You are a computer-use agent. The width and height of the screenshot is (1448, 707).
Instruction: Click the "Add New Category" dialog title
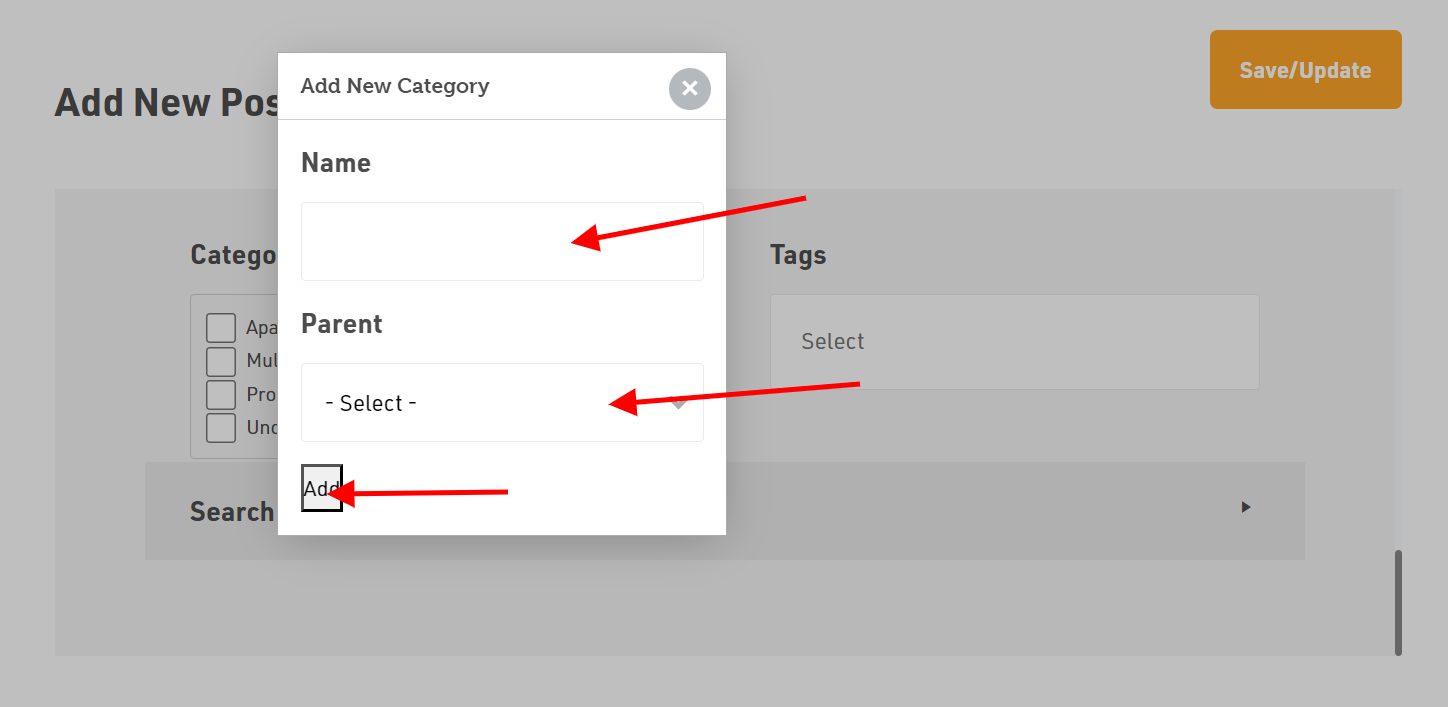(x=395, y=86)
